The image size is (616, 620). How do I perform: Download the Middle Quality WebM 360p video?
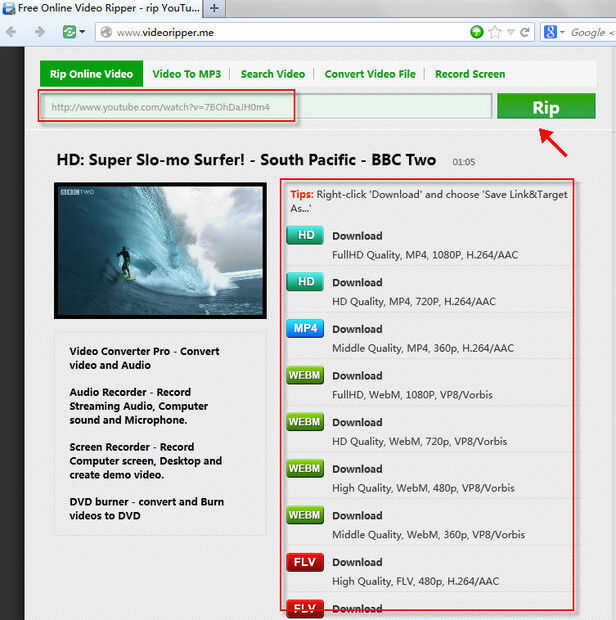[x=357, y=516]
